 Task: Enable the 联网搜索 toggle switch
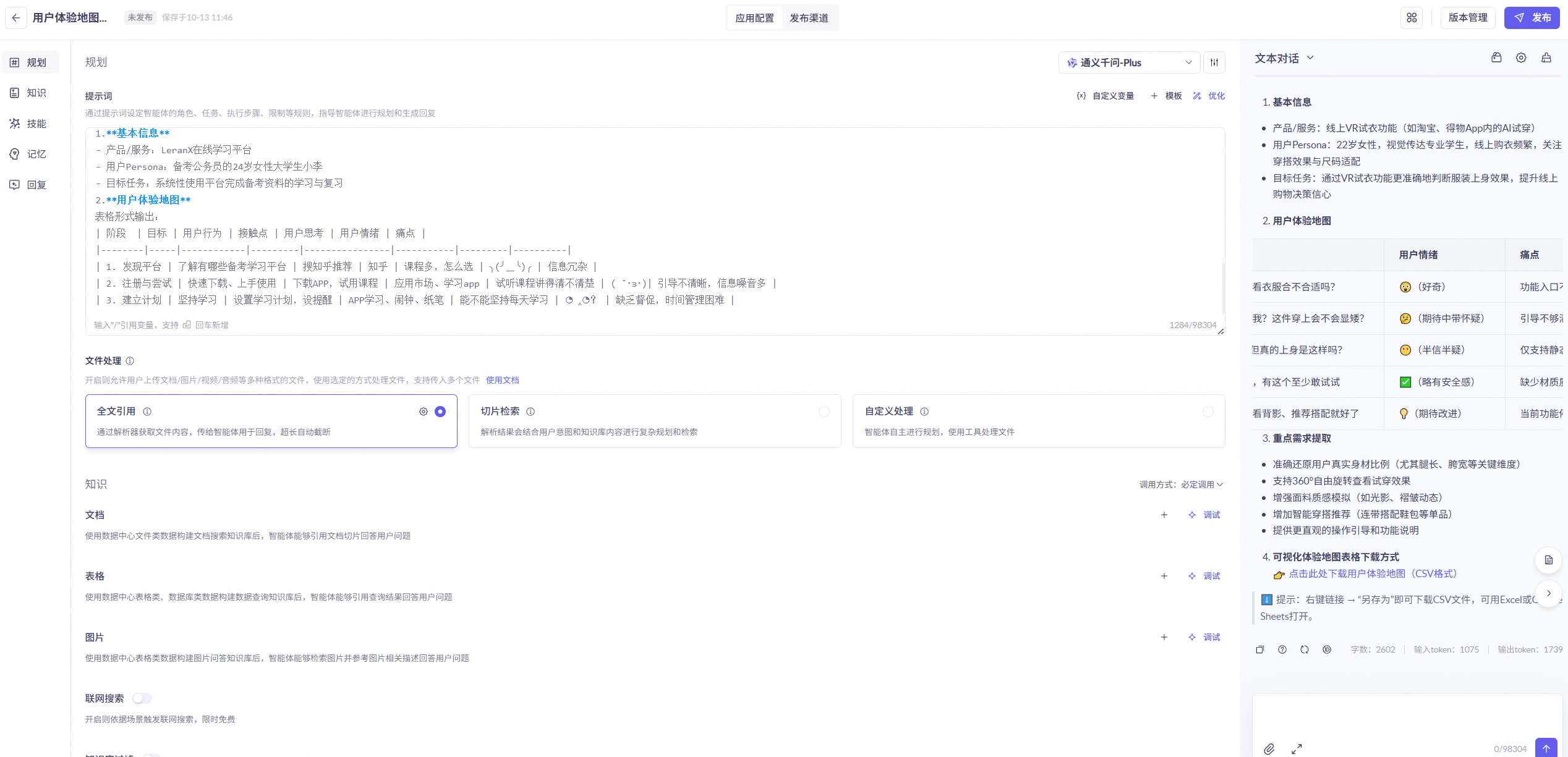point(142,698)
